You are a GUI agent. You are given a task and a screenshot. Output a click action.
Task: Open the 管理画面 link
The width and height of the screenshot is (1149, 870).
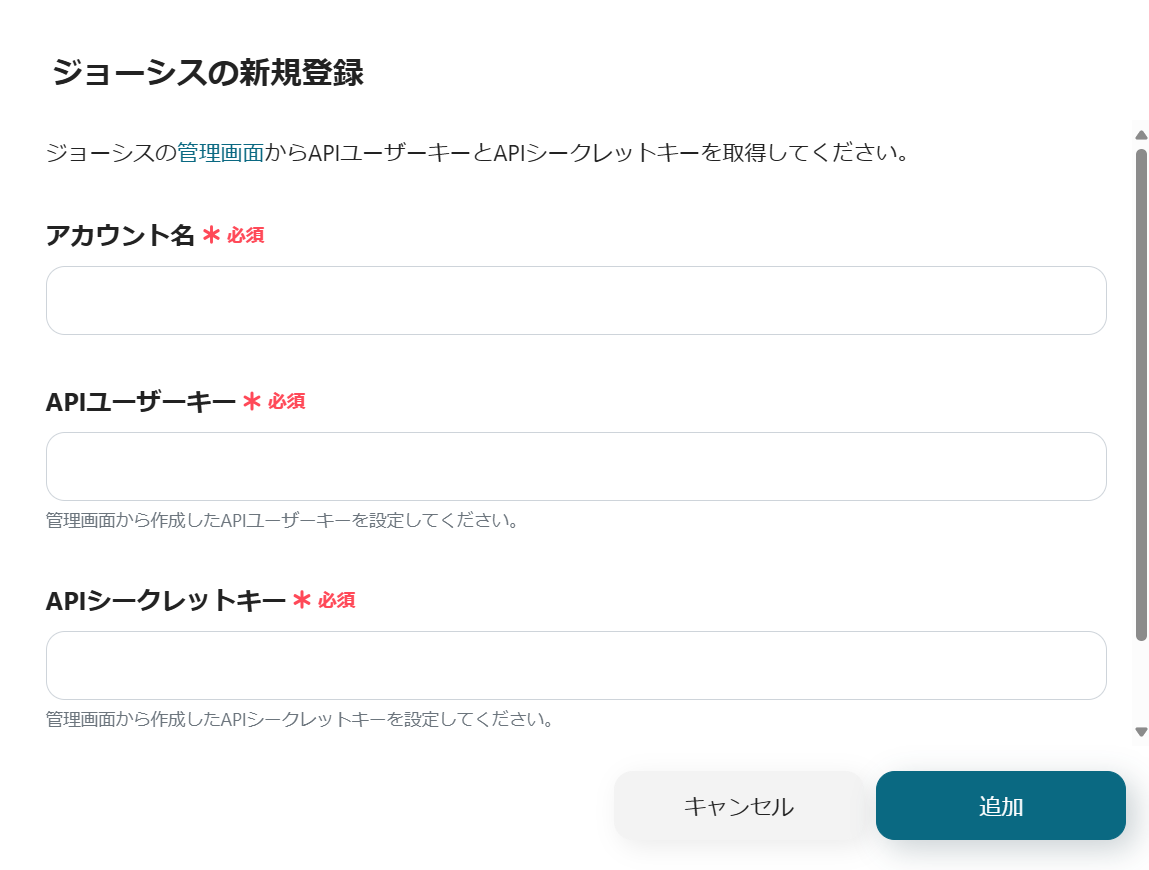(x=220, y=154)
